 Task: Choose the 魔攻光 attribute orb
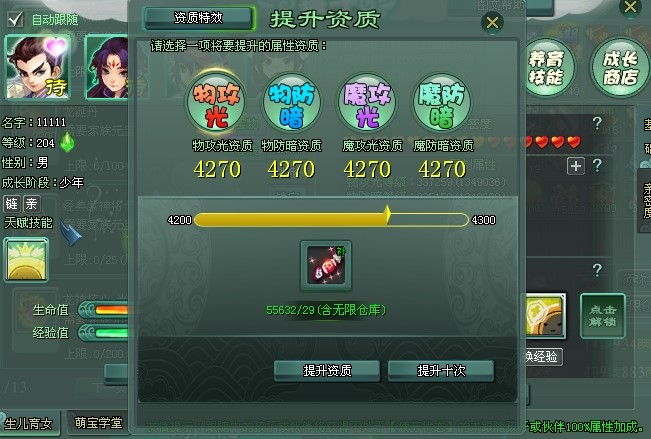click(x=367, y=103)
